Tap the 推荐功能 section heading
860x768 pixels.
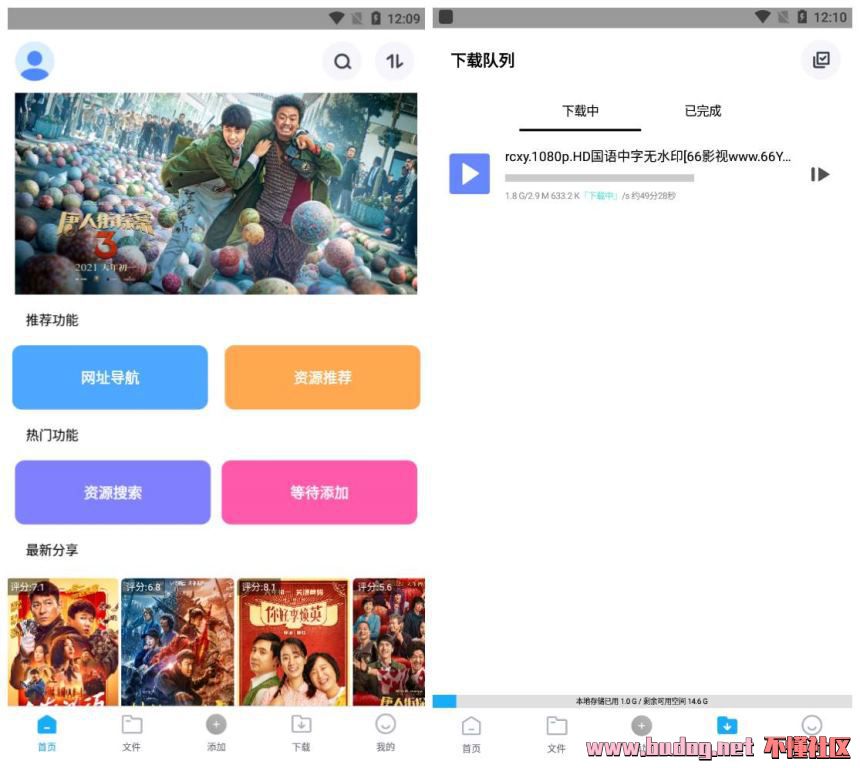pos(52,320)
